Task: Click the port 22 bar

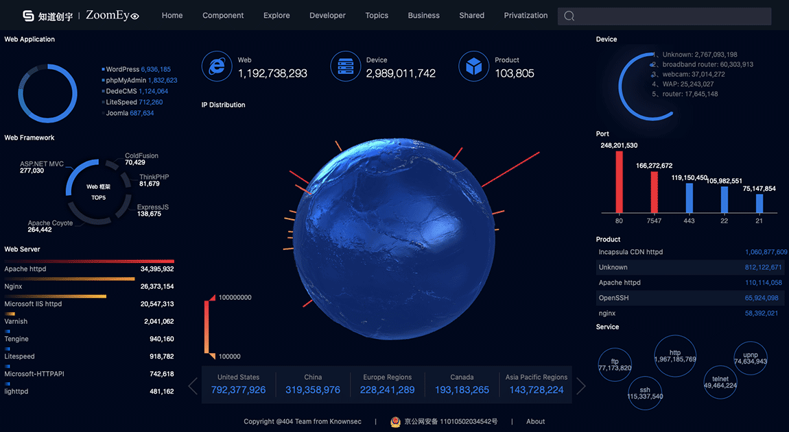Action: tap(724, 200)
